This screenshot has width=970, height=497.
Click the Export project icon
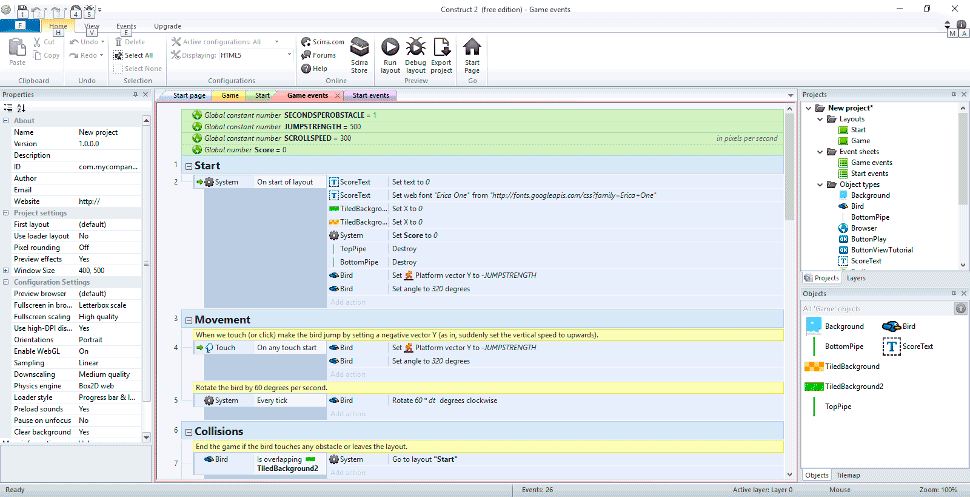pos(441,53)
